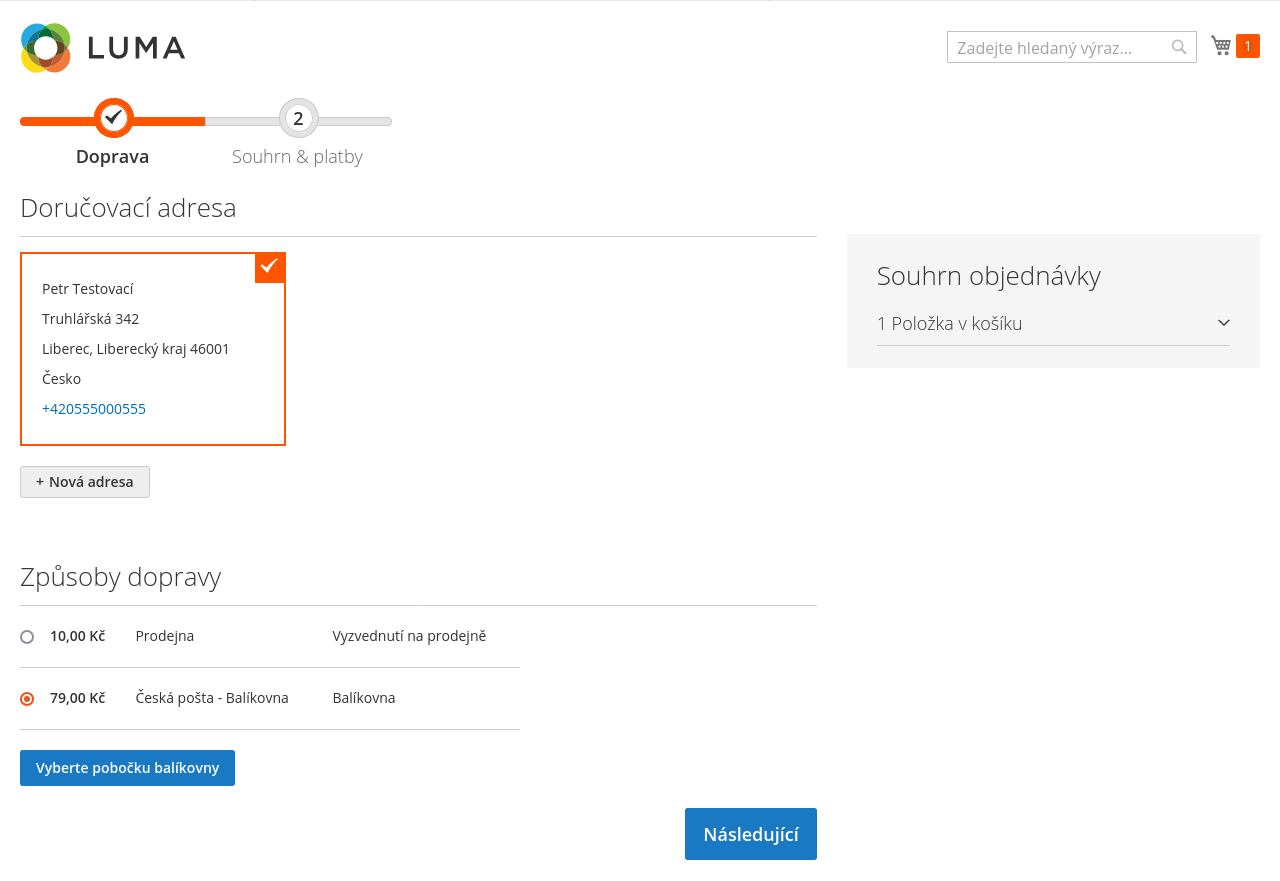The height and width of the screenshot is (881, 1280).
Task: Click the 10,00 Kč price
Action: [77, 636]
